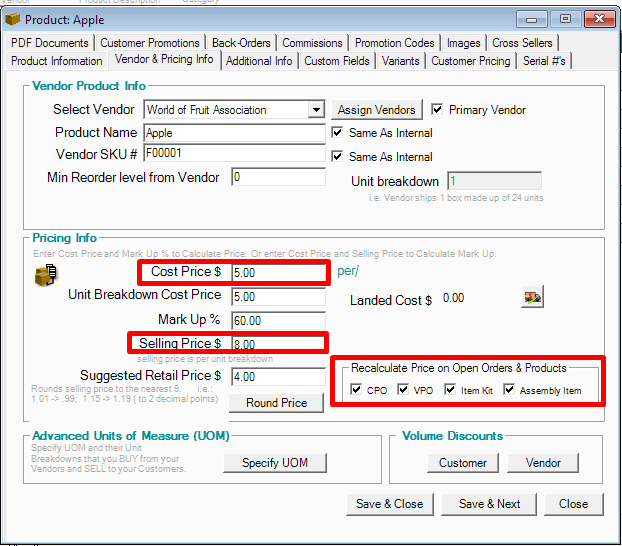
Task: Toggle the Assembly Item checkbox
Action: 509,390
